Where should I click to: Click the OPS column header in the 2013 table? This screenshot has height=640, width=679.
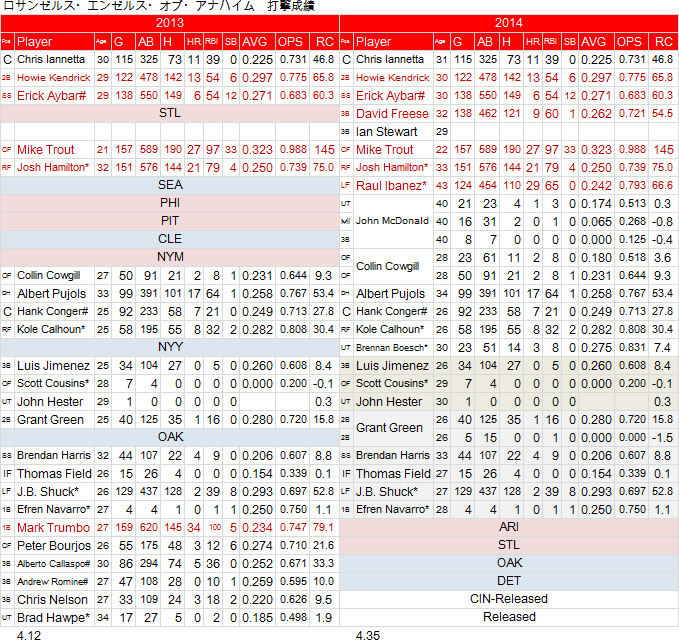point(290,42)
